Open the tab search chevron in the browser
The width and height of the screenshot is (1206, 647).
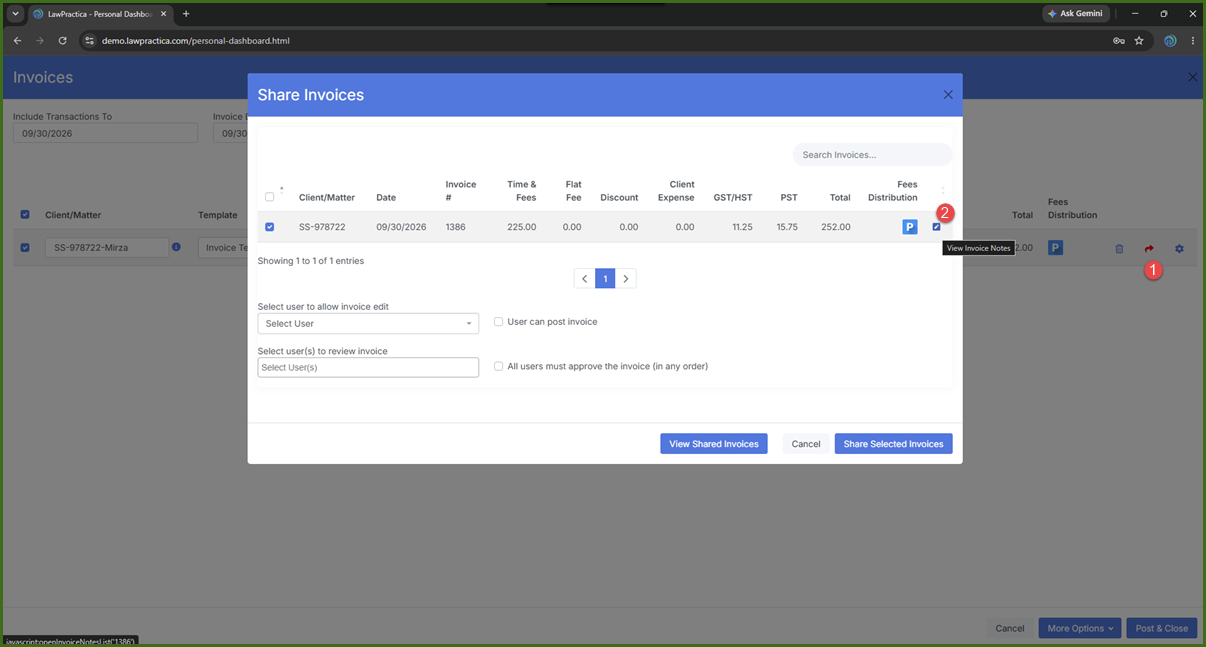click(16, 14)
